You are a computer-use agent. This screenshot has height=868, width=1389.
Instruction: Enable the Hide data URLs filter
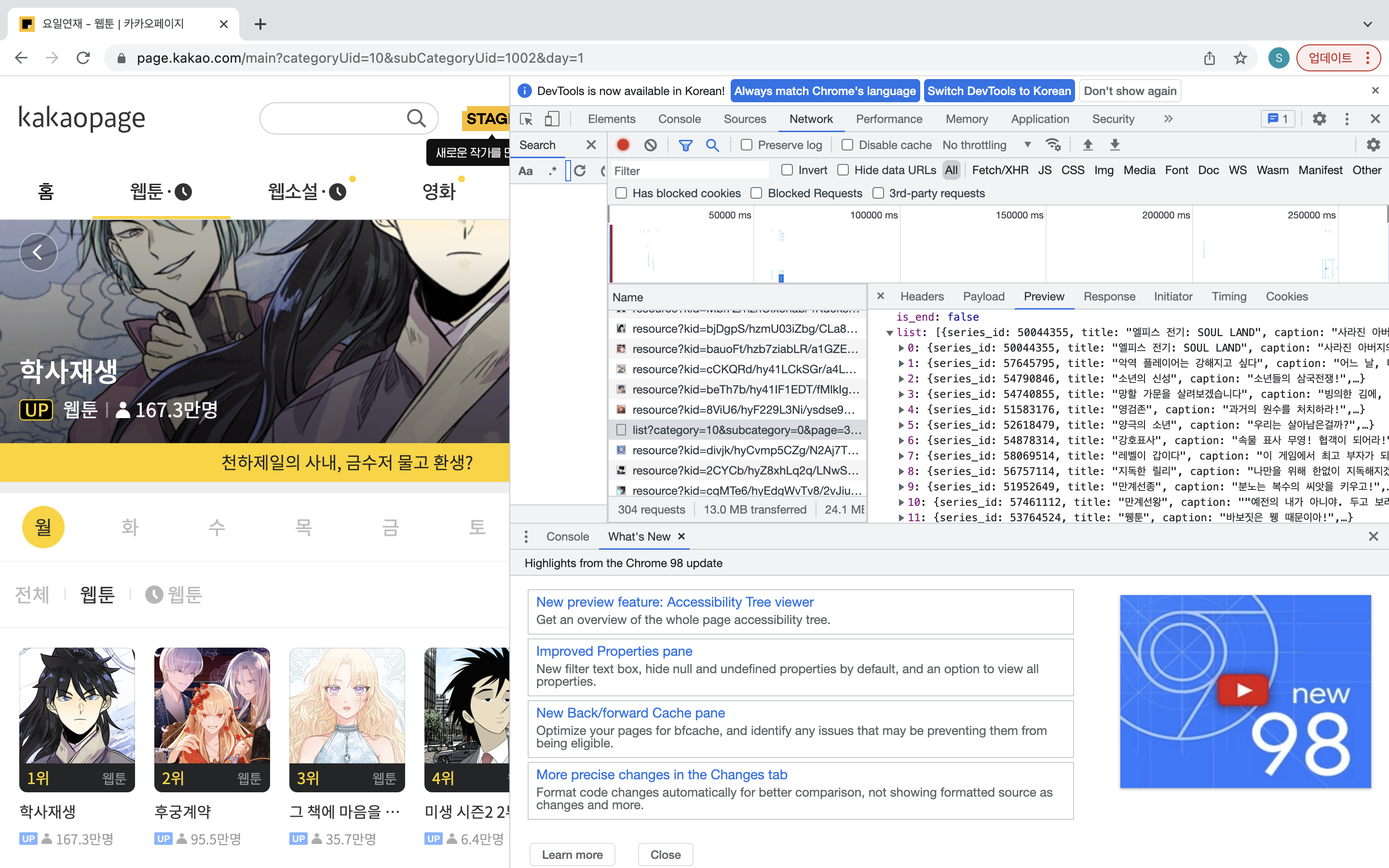tap(843, 170)
